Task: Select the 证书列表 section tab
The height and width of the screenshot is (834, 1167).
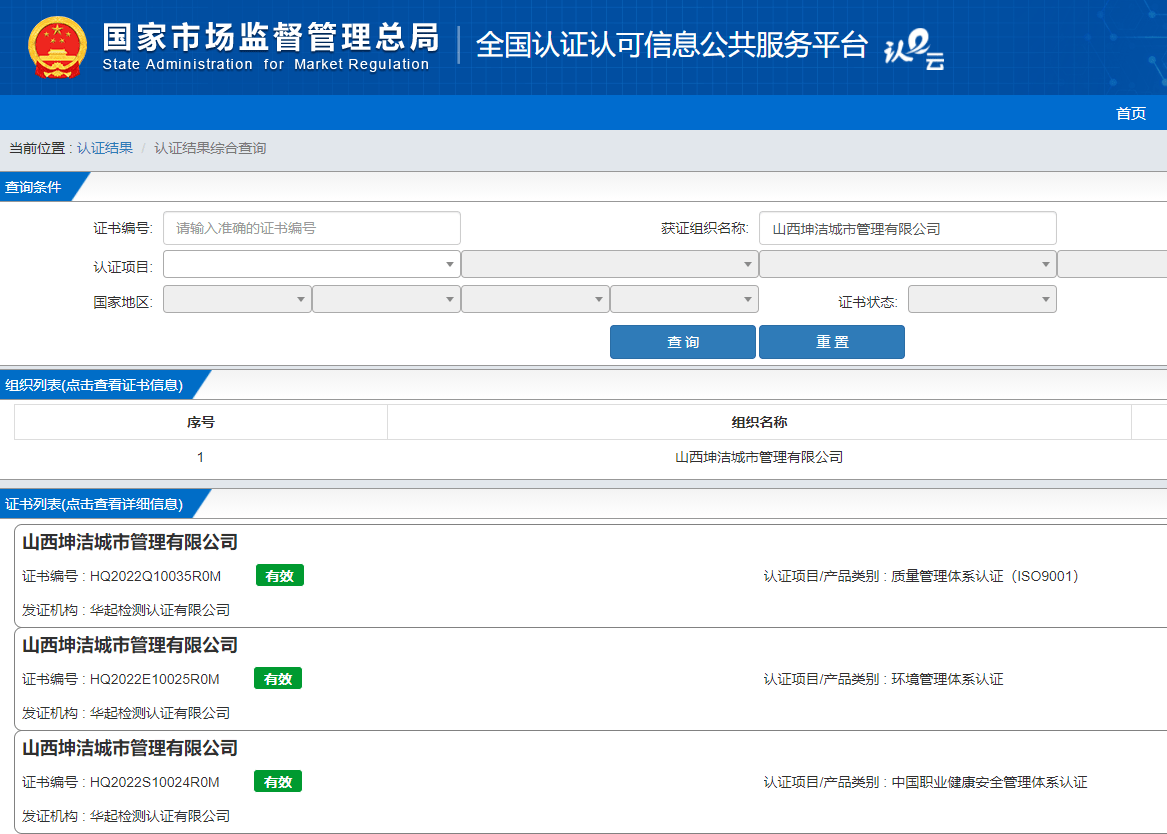Action: click(x=97, y=504)
